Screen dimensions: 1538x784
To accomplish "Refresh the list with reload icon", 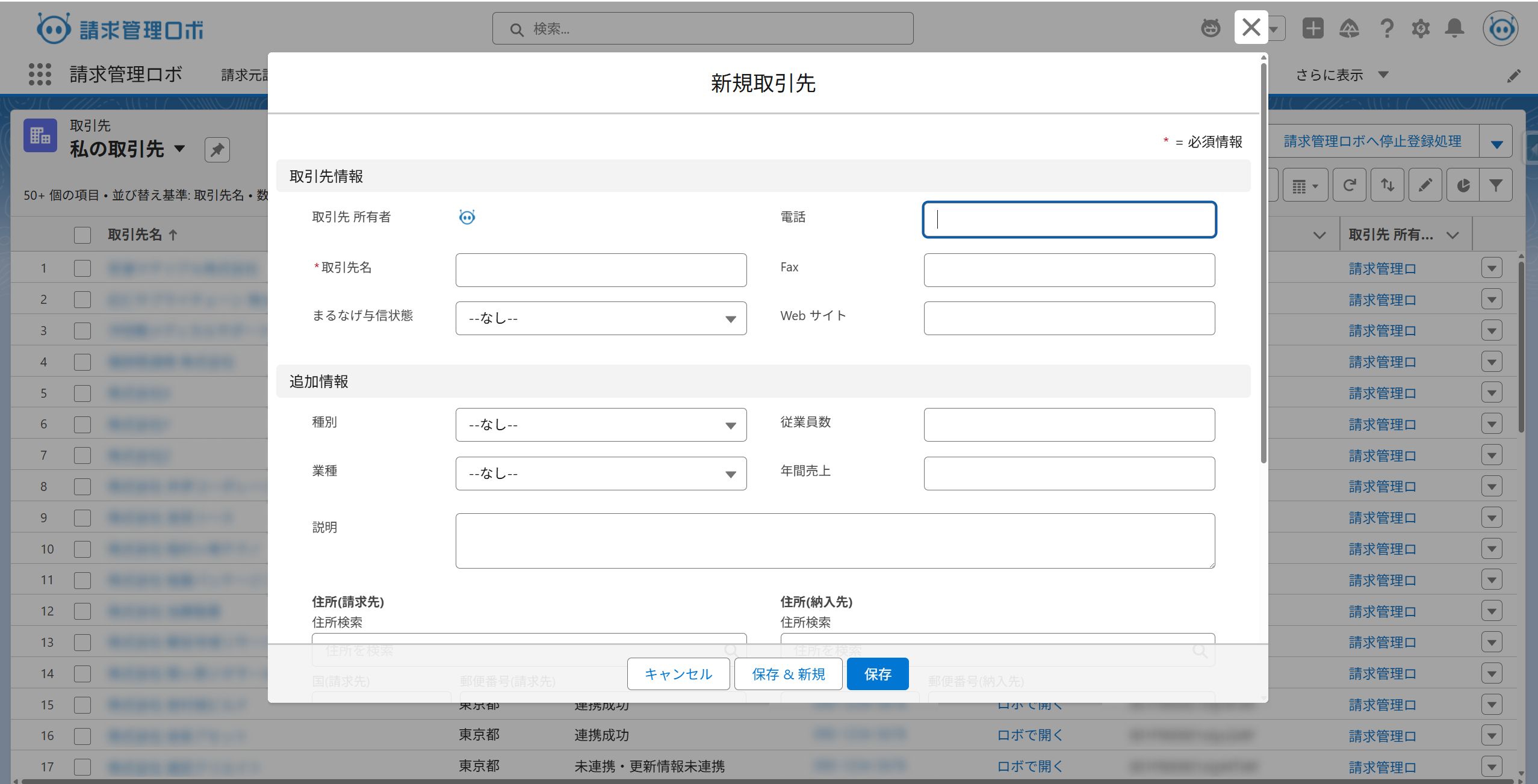I will 1349,185.
